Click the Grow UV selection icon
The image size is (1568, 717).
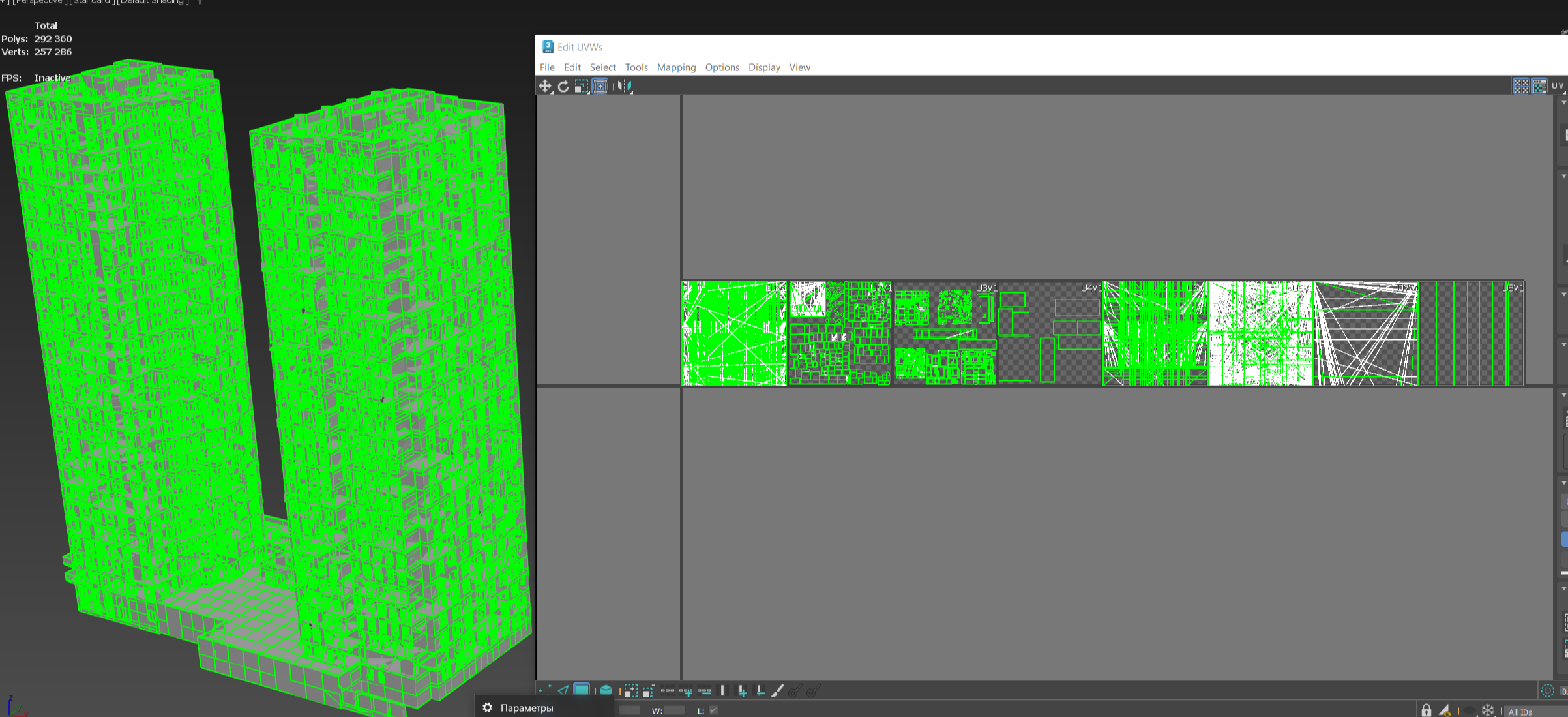click(x=630, y=690)
